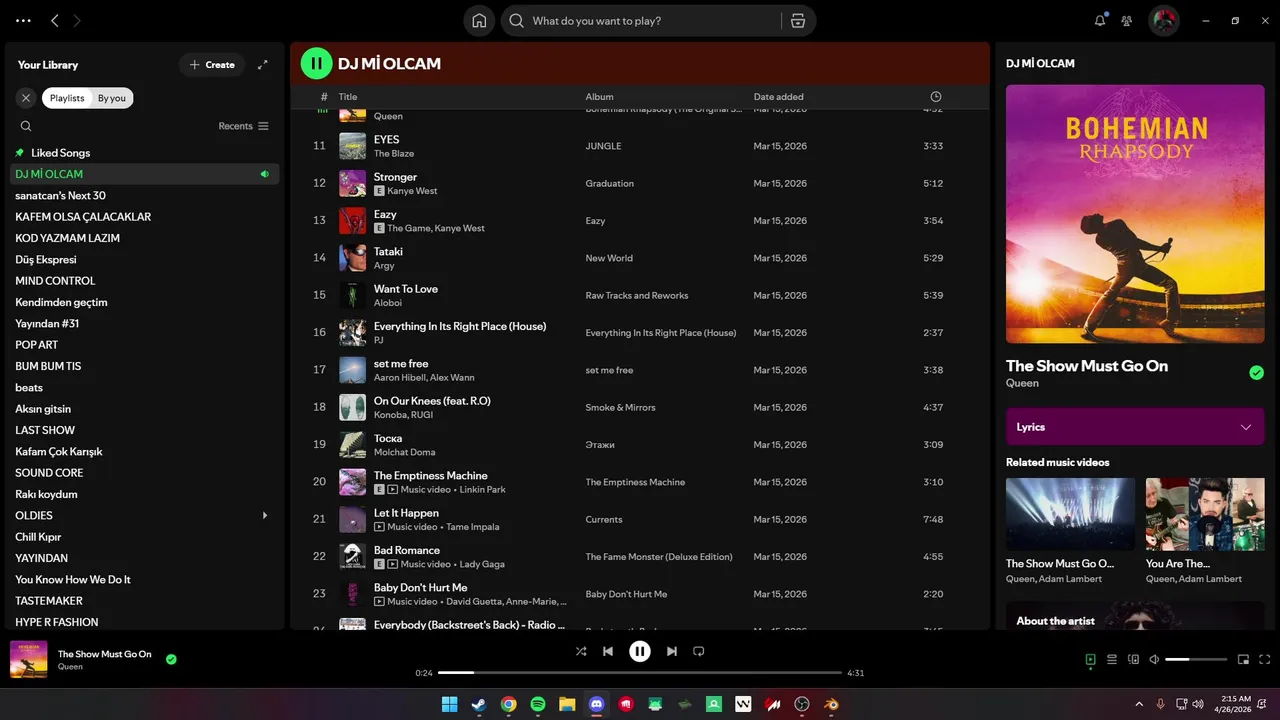Toggle shuffle in the player bar
The width and height of the screenshot is (1280, 720).
(x=581, y=651)
